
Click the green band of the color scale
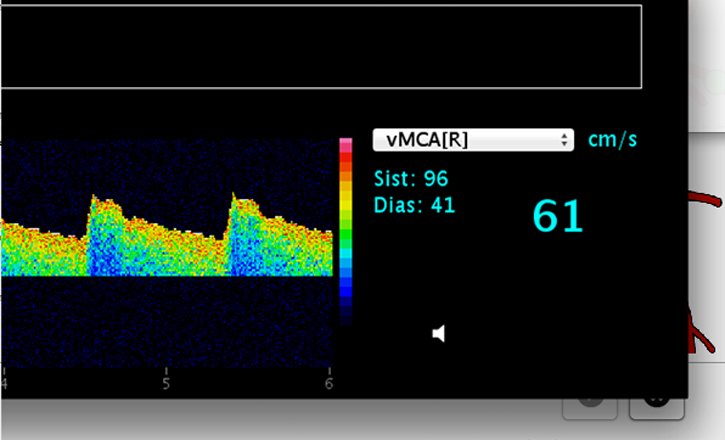coord(345,240)
